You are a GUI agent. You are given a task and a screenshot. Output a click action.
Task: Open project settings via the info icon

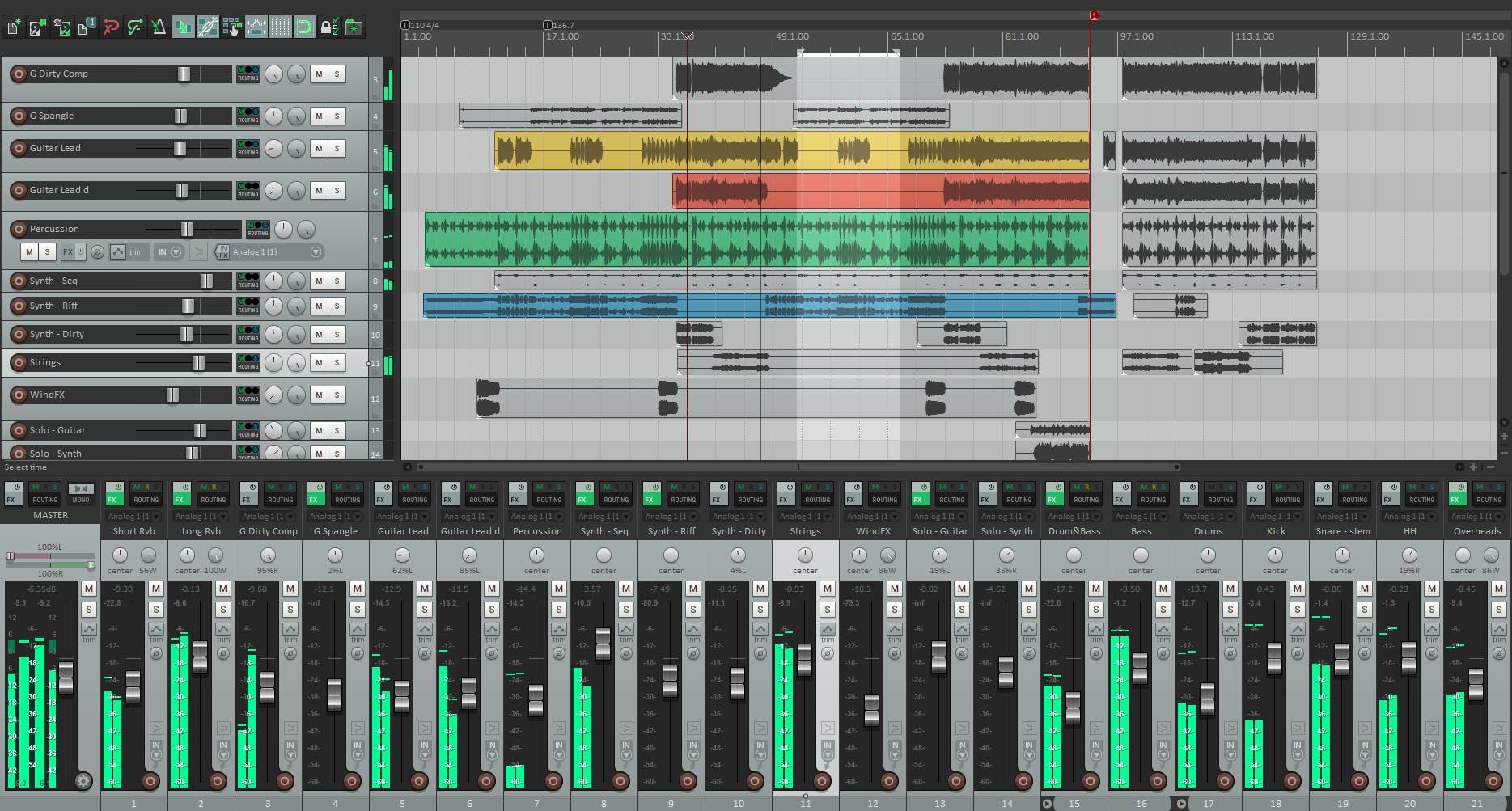coord(84,27)
